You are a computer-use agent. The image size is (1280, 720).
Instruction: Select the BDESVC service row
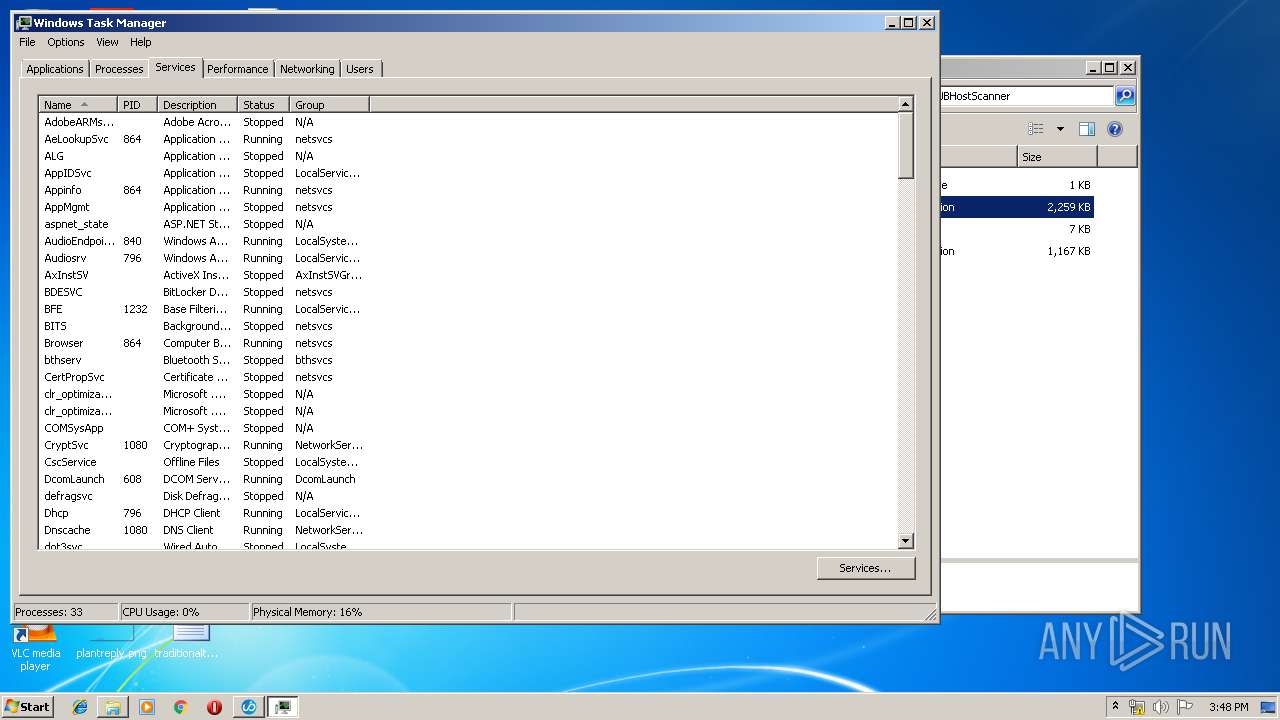468,292
